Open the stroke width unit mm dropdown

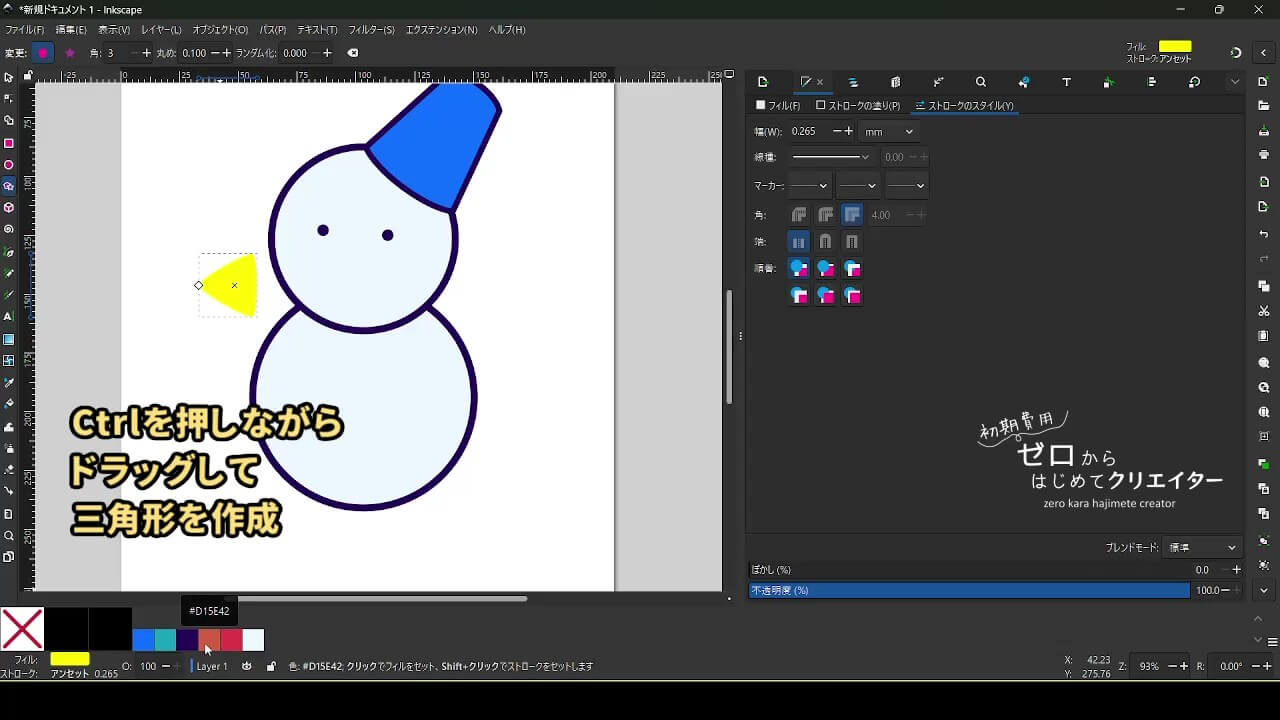coord(888,131)
